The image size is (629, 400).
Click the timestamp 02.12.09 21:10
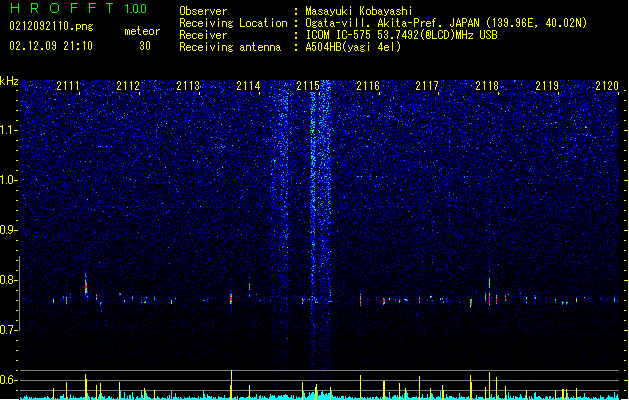(x=51, y=46)
